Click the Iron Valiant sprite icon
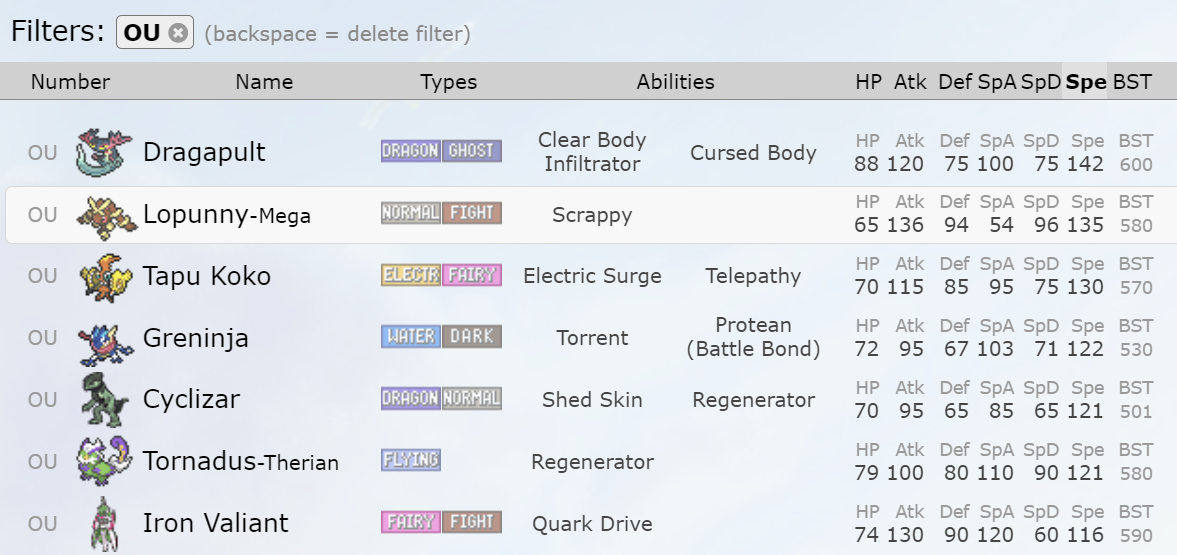 click(x=104, y=524)
